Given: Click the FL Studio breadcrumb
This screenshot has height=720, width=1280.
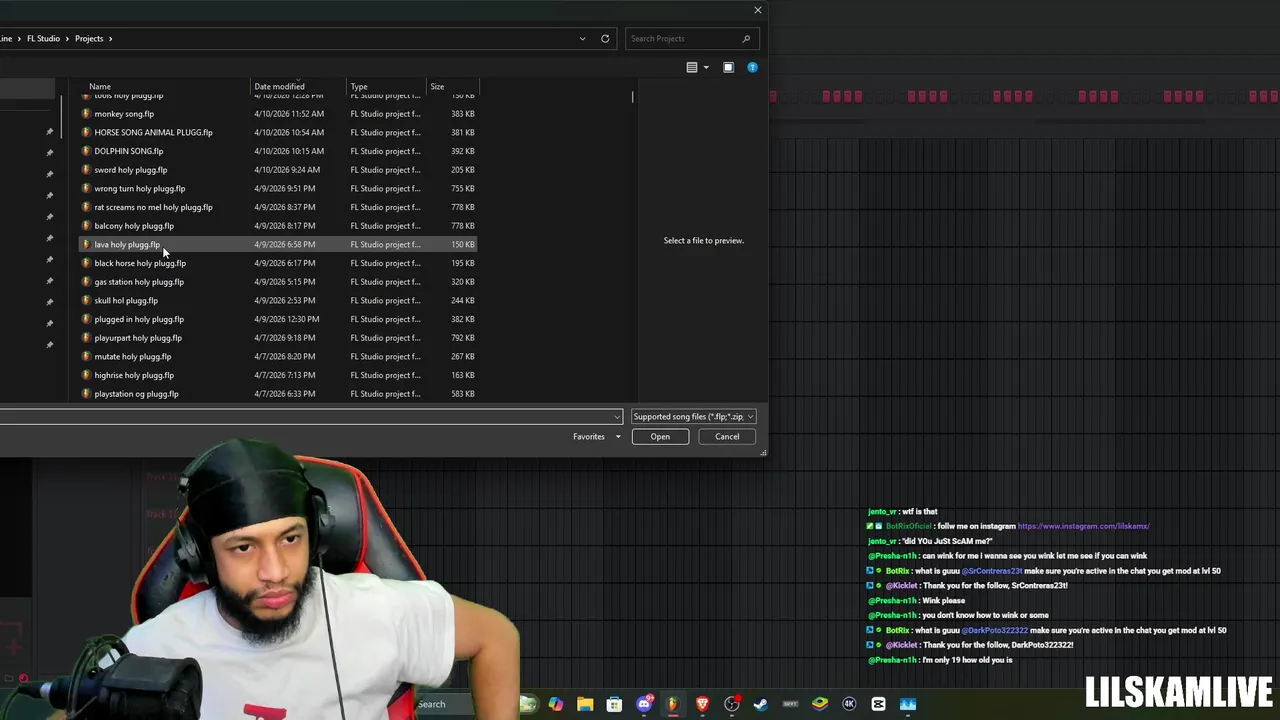Looking at the screenshot, I should click(x=44, y=39).
